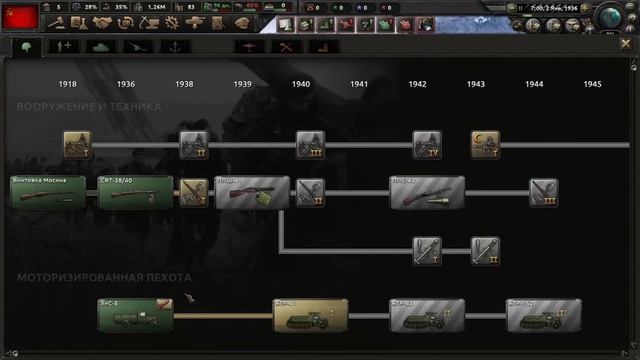Image resolution: width=640 pixels, height=360 pixels.
Task: Select Infantry Equipment IV 1942 tech
Action: [x=427, y=144]
